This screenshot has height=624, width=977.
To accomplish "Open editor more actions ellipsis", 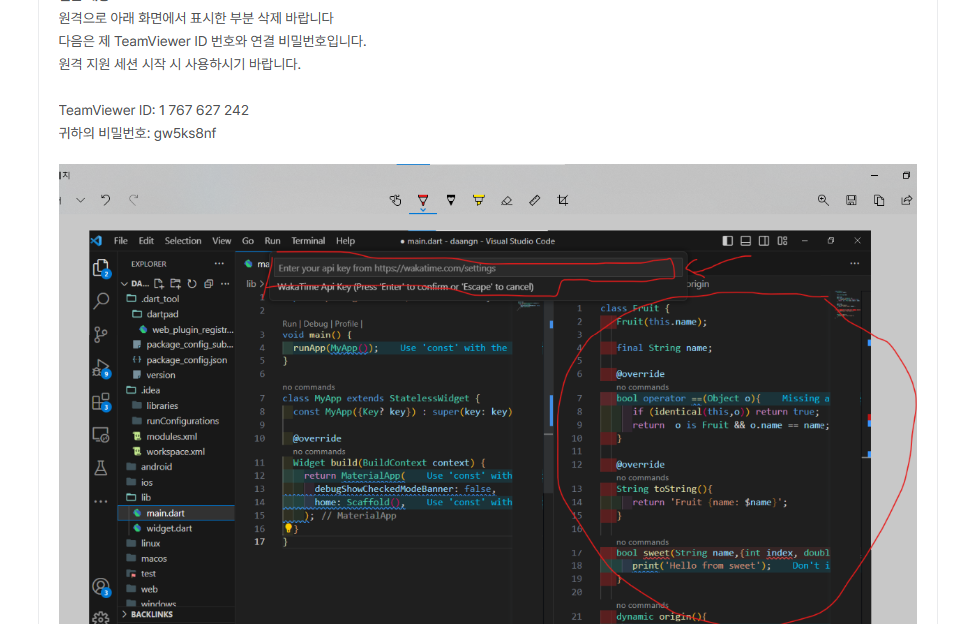I will pos(855,264).
